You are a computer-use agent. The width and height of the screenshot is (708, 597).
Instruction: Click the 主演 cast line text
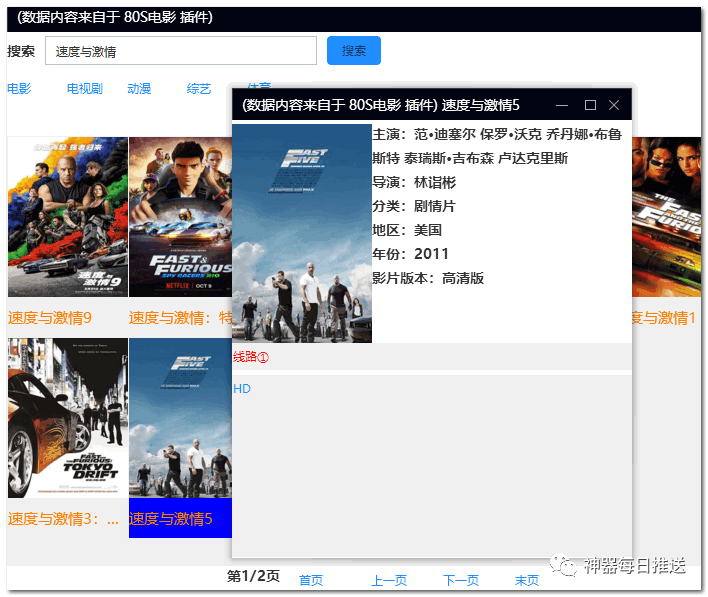497,146
